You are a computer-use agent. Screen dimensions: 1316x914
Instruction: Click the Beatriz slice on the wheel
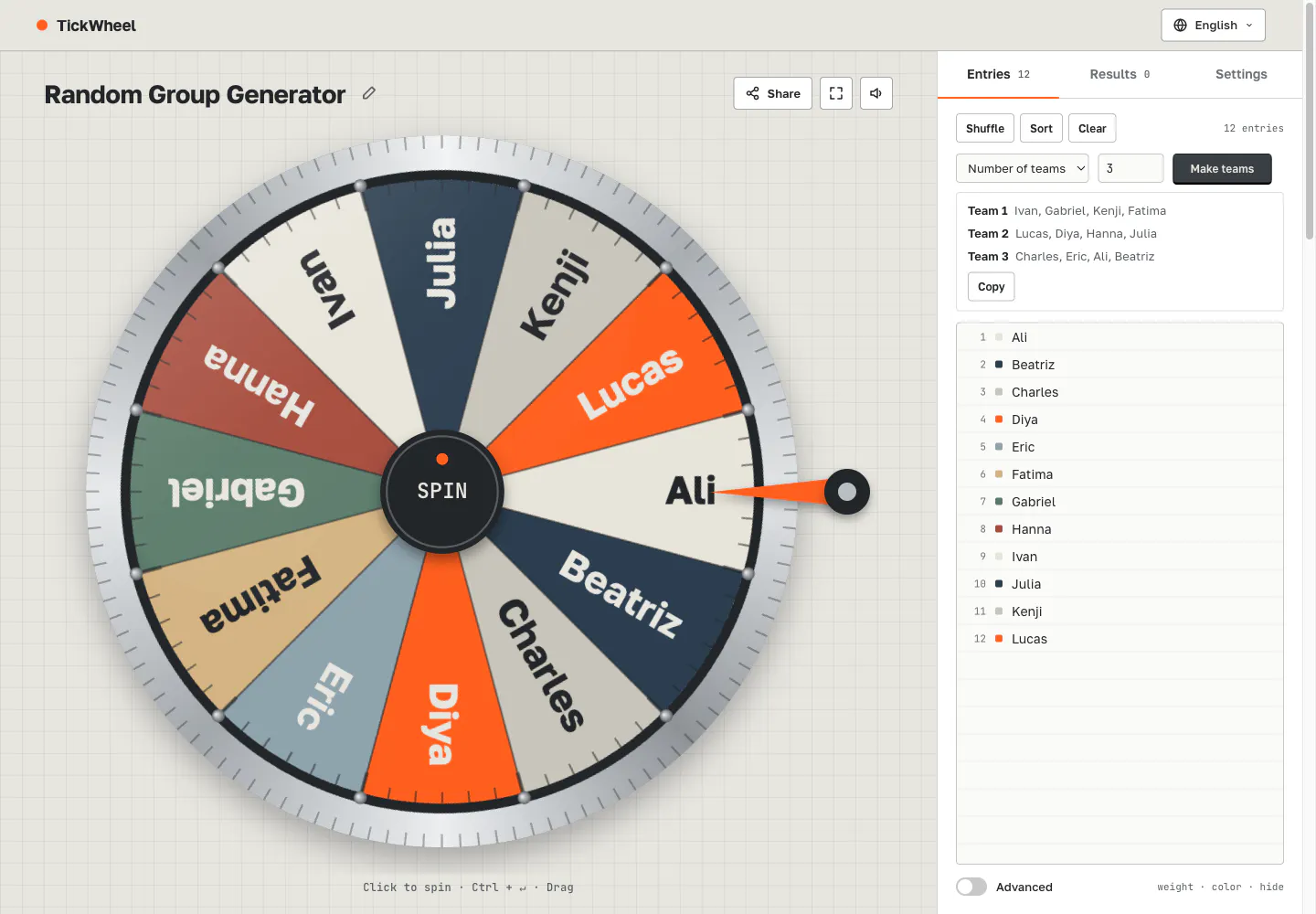coord(621,594)
